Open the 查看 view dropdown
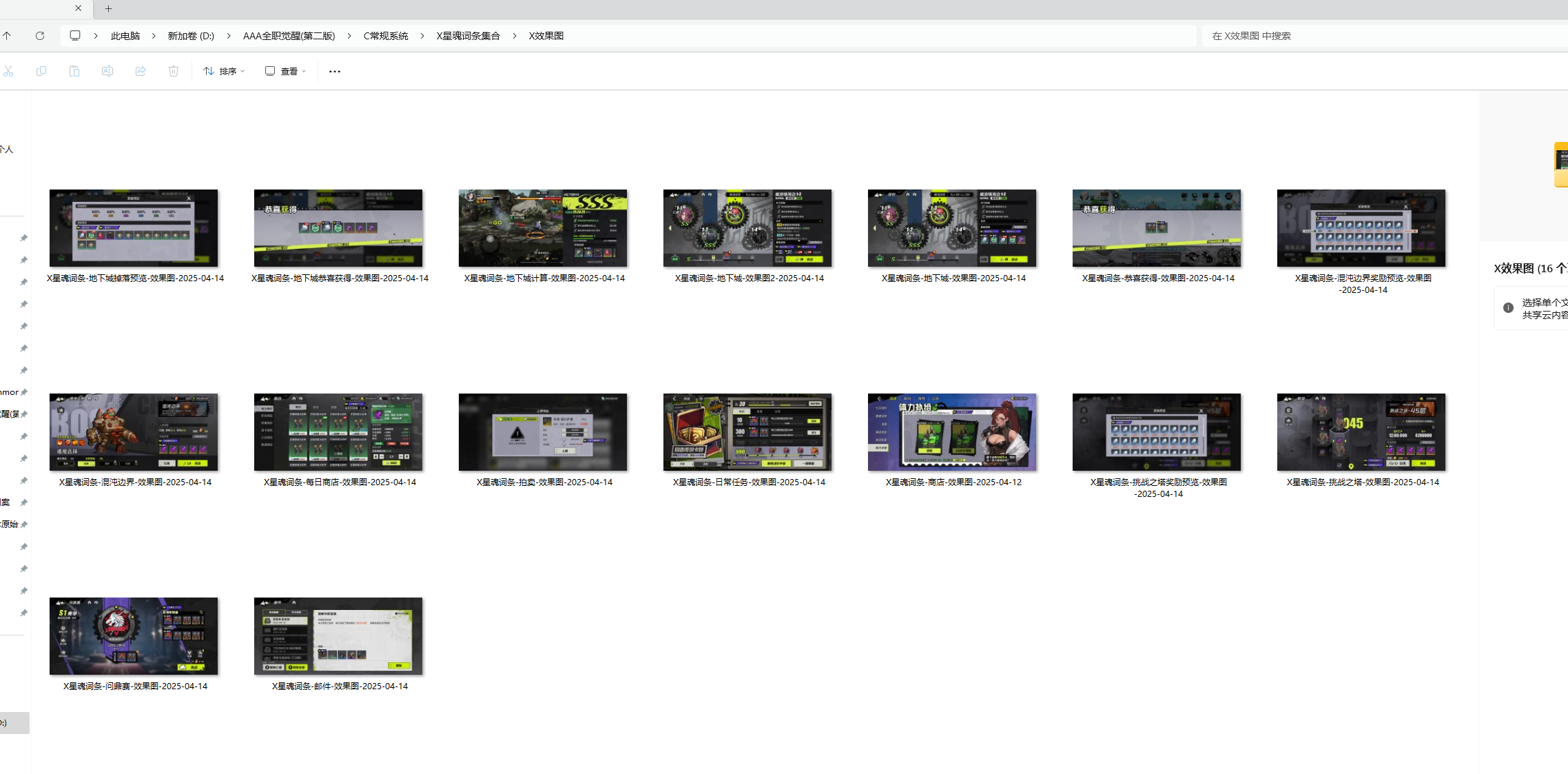This screenshot has width=1568, height=774. [285, 71]
